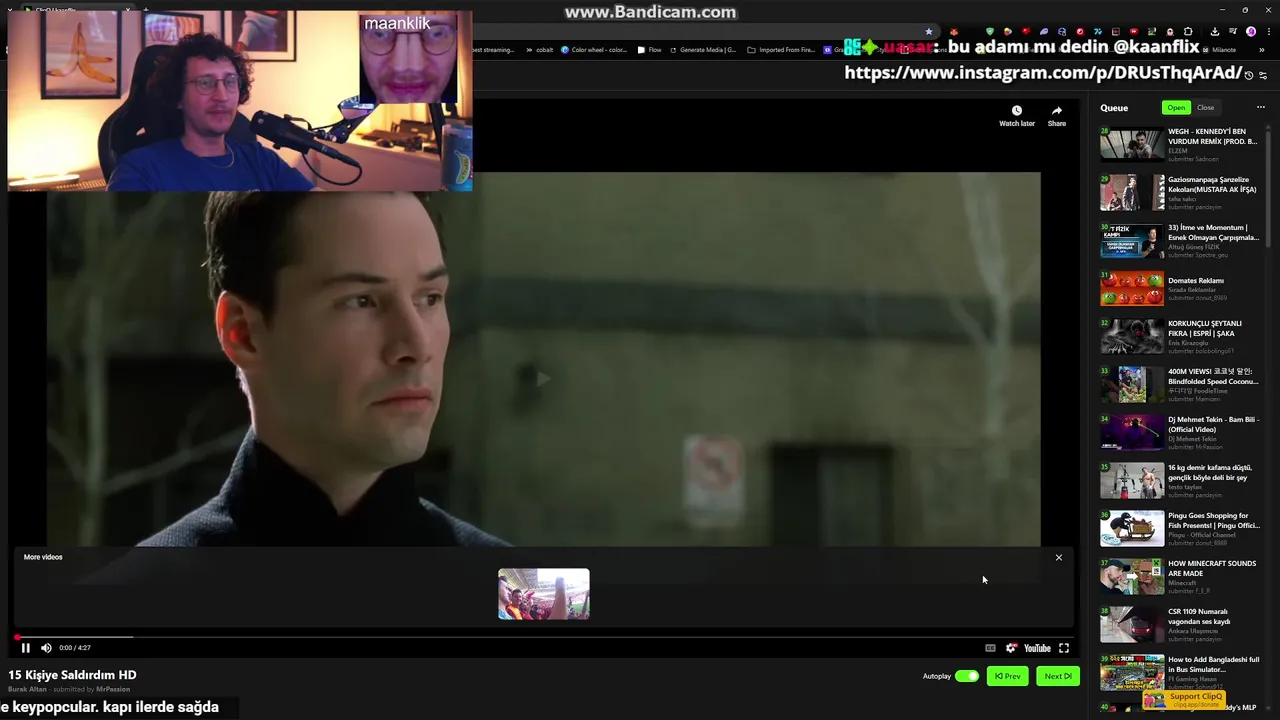Screen dimensions: 1280x720
Task: Open the Domates Reklamı clip thumbnail
Action: tap(1132, 289)
